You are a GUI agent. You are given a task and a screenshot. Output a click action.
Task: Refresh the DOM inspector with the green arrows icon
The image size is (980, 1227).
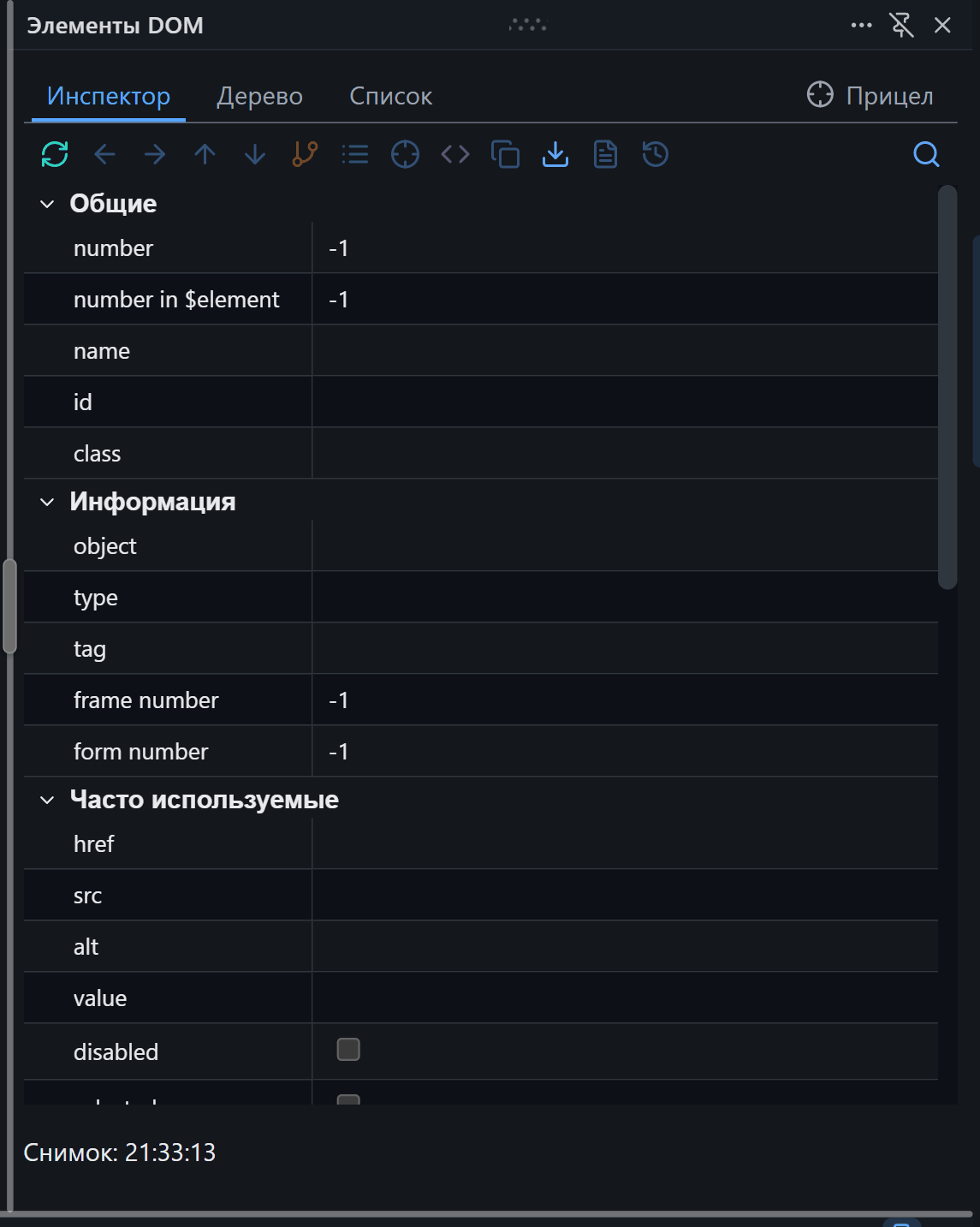(x=55, y=154)
